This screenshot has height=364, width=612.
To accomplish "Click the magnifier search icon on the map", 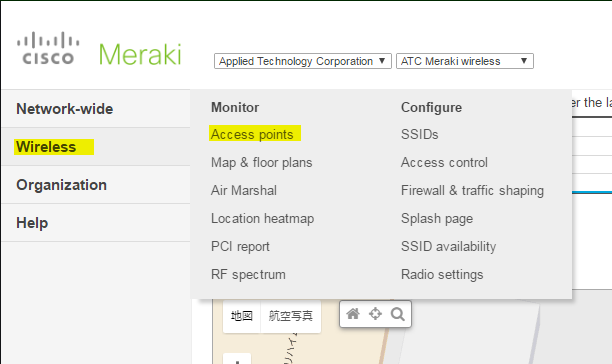I will (398, 314).
